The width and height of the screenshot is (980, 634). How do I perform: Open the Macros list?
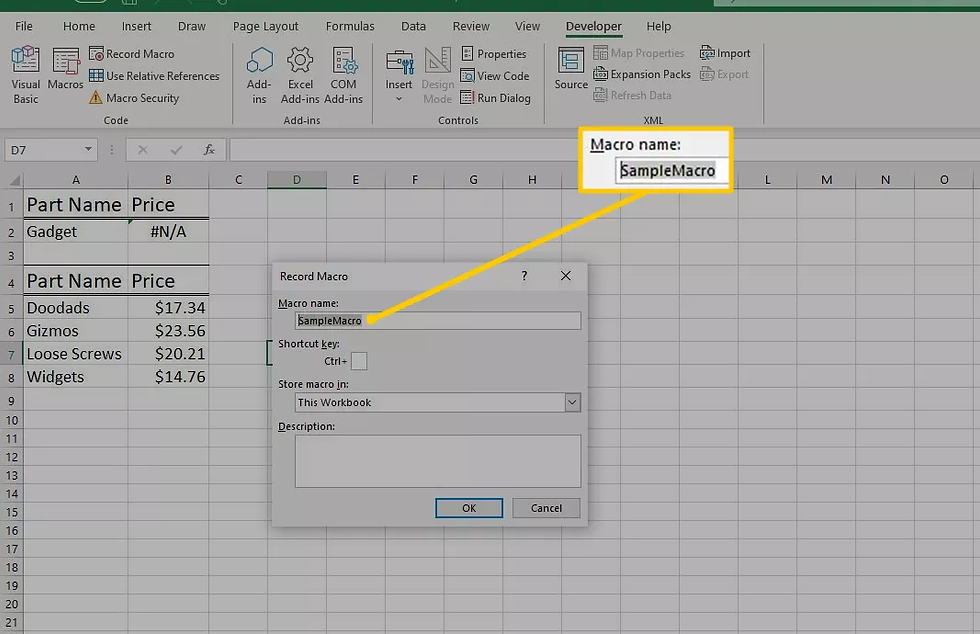click(x=65, y=69)
